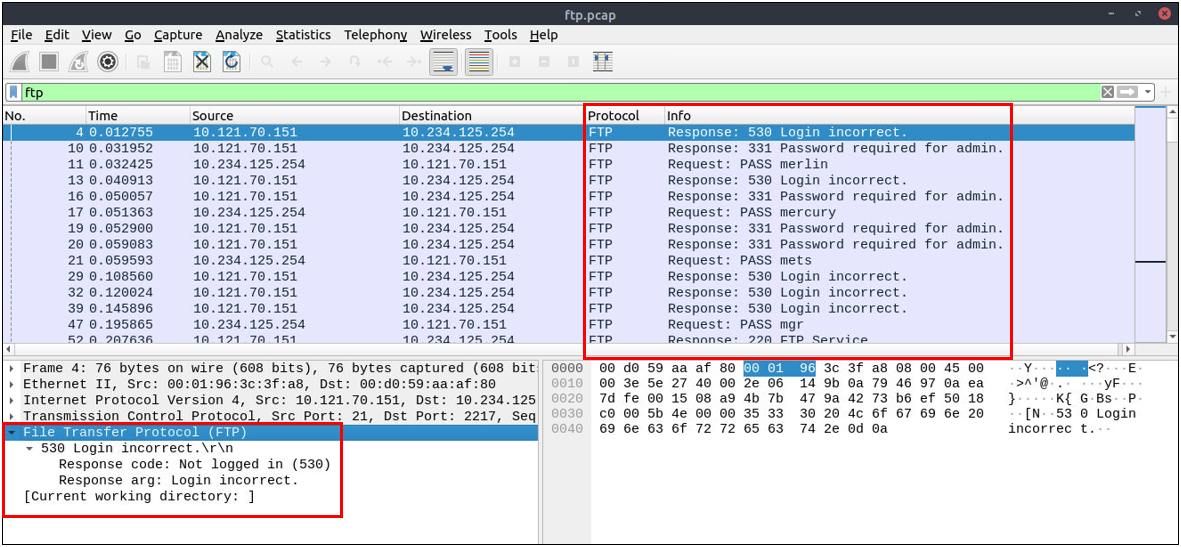
Task: Click the stop capture square icon
Action: coord(49,62)
